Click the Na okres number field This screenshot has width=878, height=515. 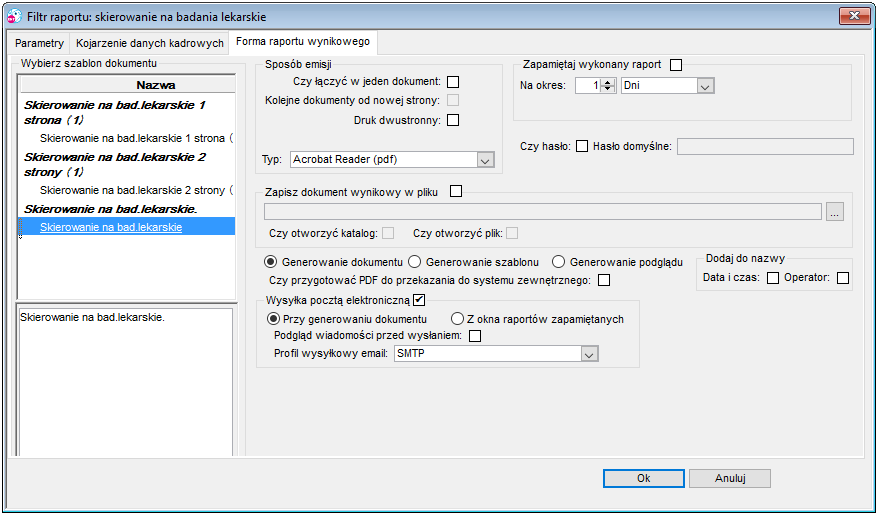587,86
